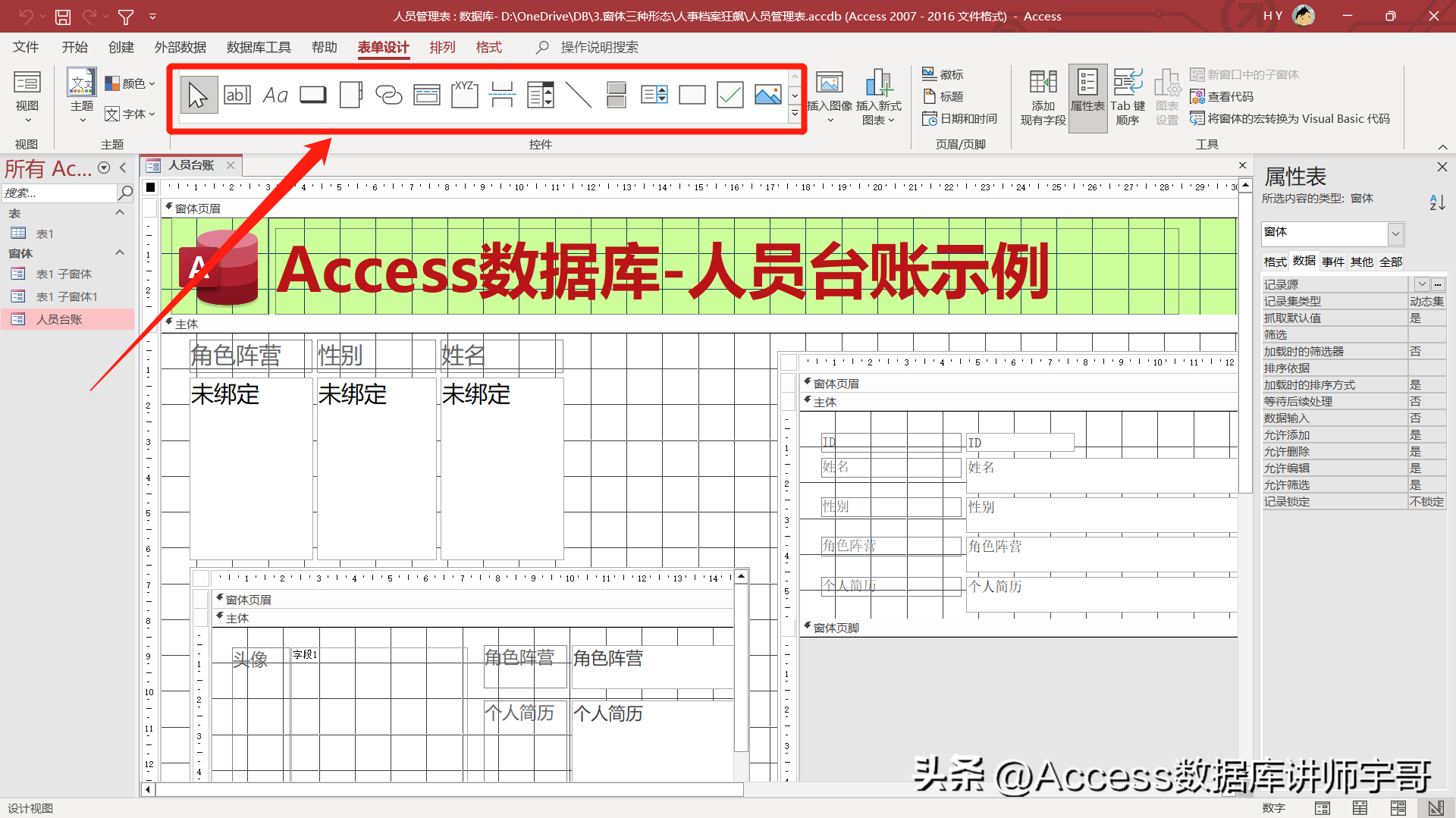
Task: Select the pointer Select tool in Controls
Action: [199, 95]
